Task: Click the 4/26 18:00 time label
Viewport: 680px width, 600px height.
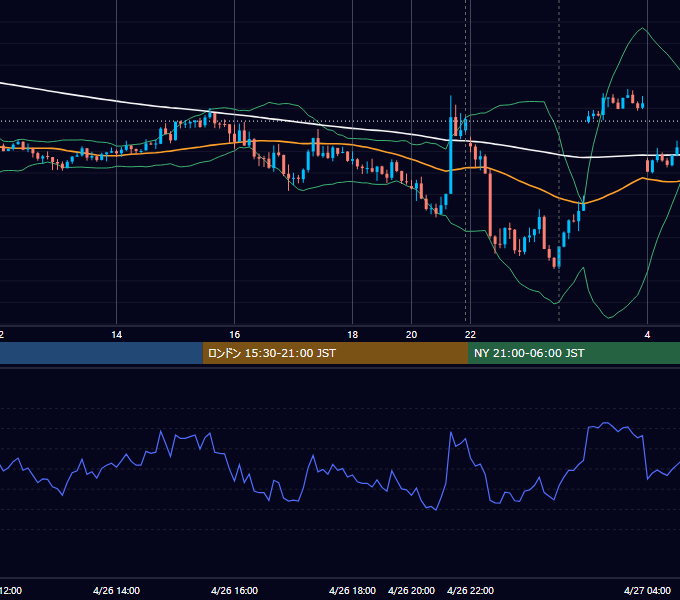Action: pos(352,590)
